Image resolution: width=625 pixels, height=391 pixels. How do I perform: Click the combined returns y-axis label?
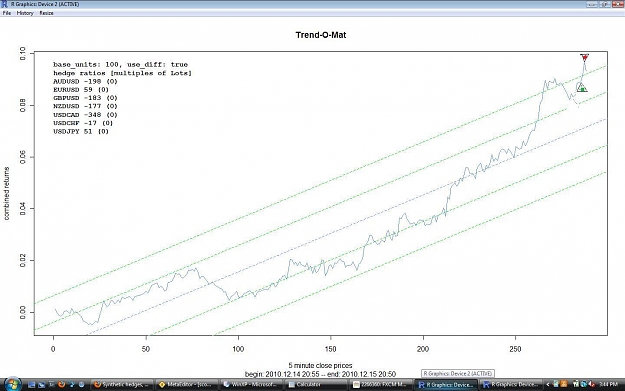pos(6,193)
